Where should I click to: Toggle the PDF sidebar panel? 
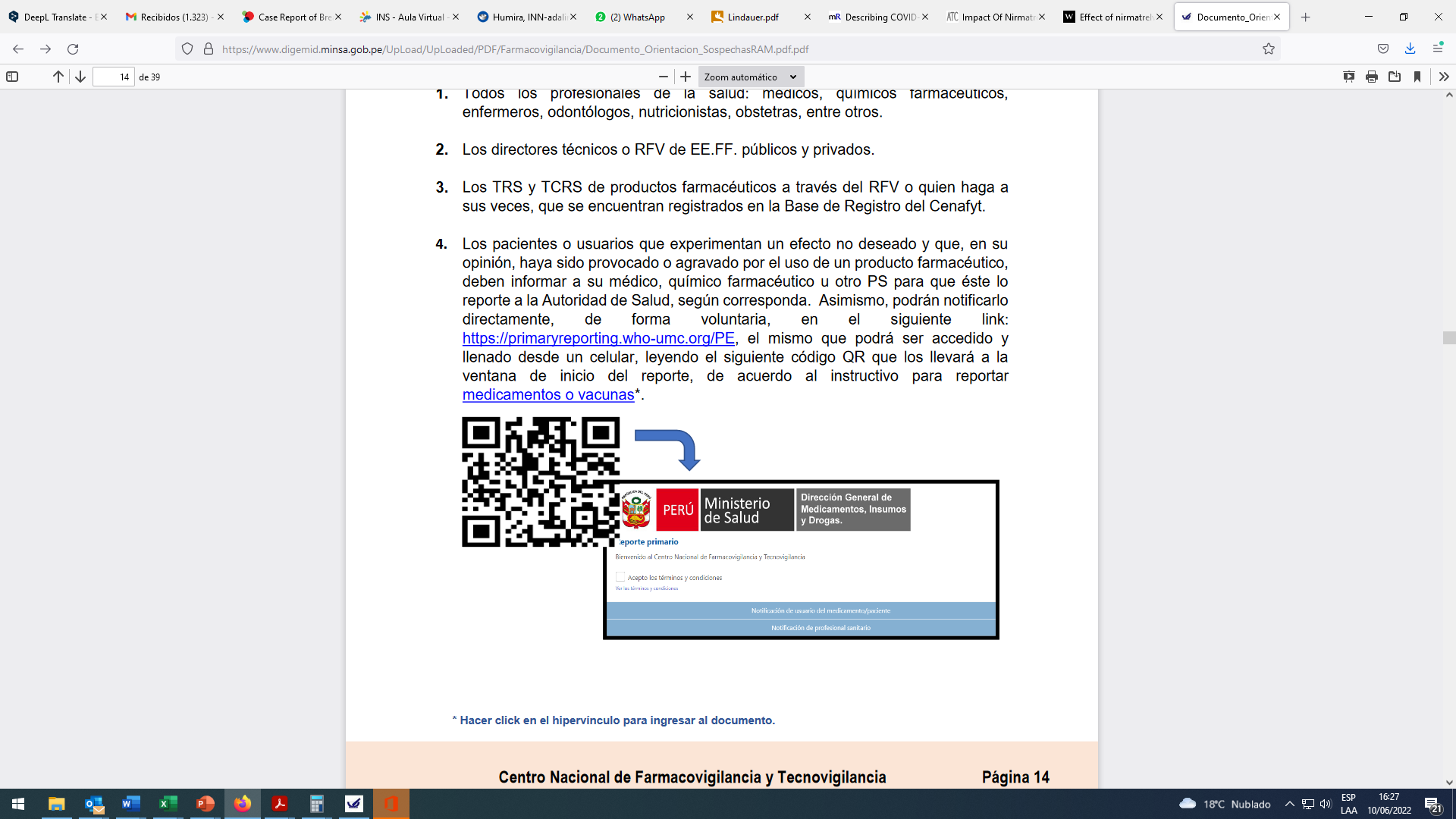tap(12, 77)
